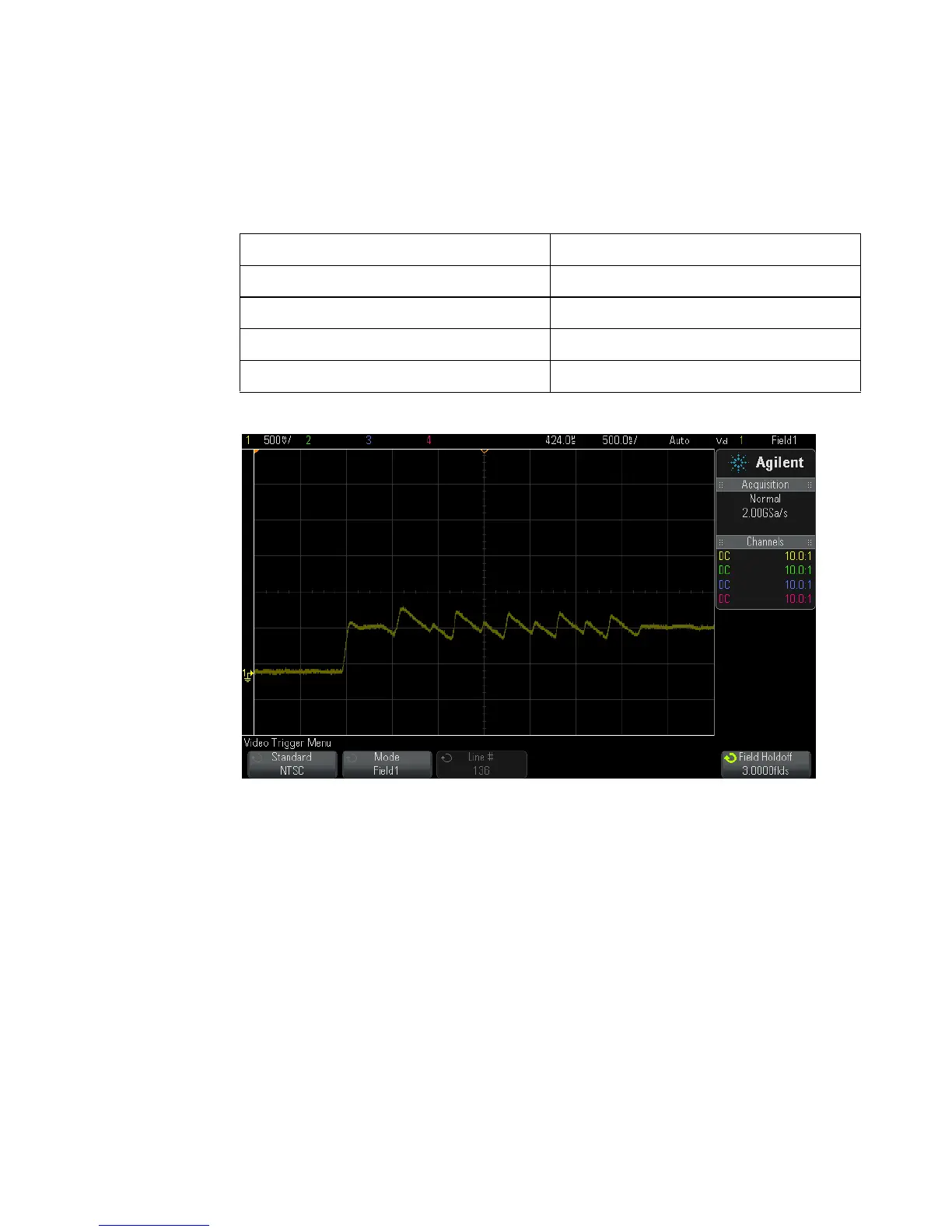Click the yellow DC coupling label

pos(724,556)
